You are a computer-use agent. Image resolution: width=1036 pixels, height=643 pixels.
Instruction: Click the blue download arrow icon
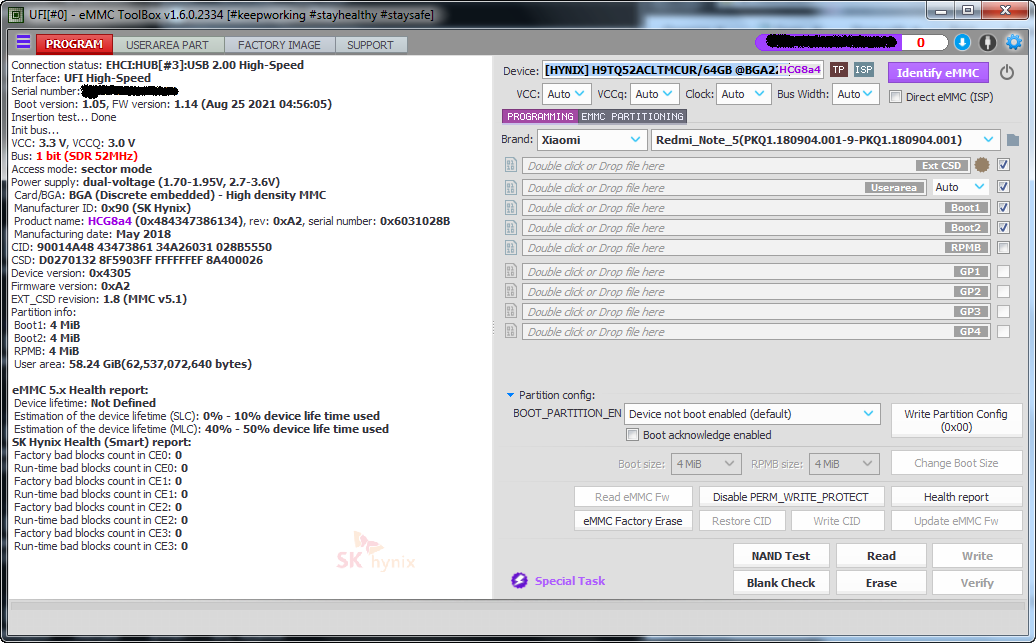962,43
